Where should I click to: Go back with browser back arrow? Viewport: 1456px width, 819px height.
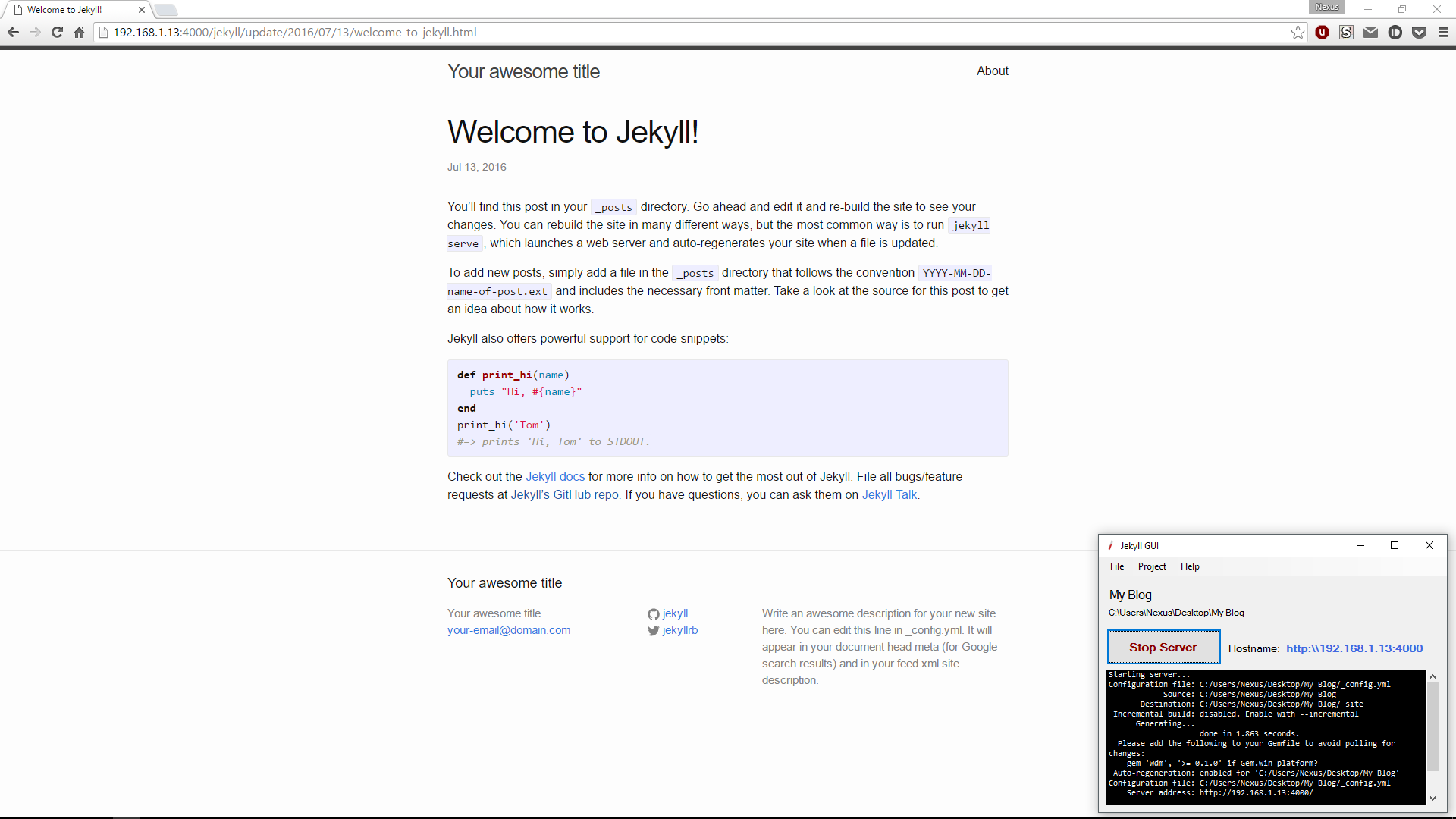coord(13,33)
